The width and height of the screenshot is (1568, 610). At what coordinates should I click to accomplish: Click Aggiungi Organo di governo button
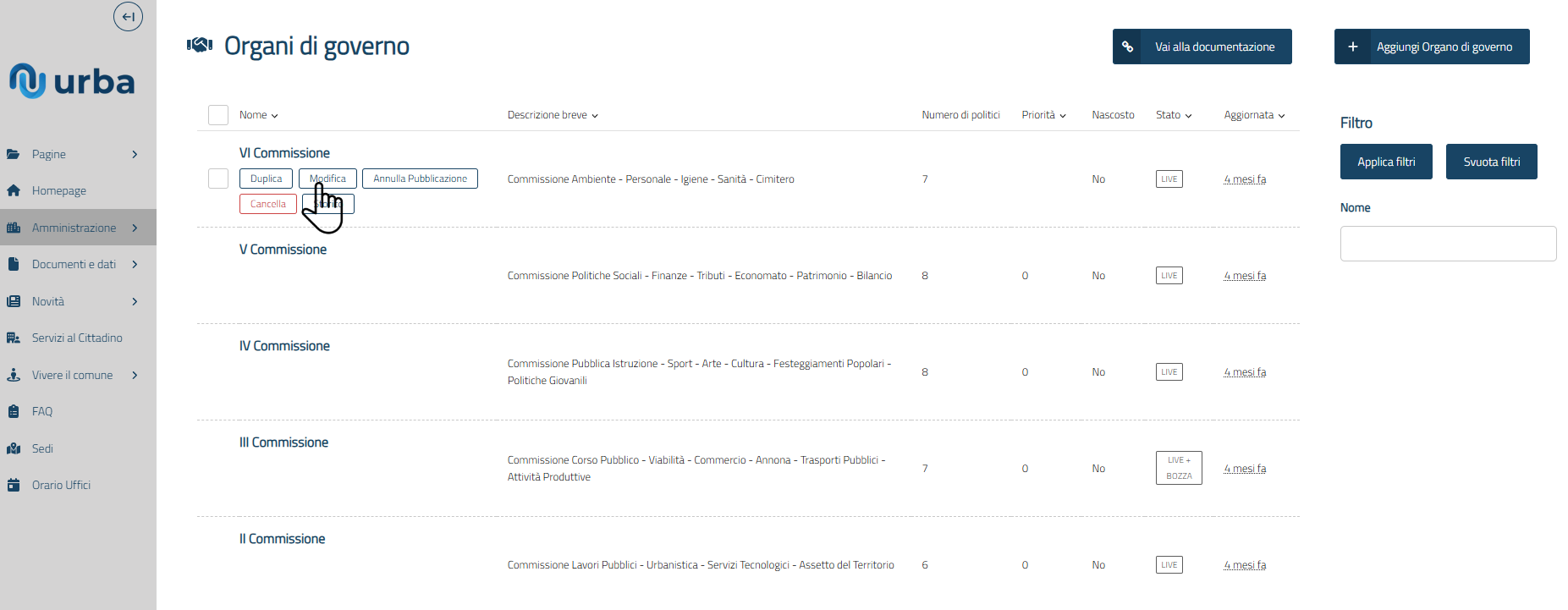(1432, 47)
